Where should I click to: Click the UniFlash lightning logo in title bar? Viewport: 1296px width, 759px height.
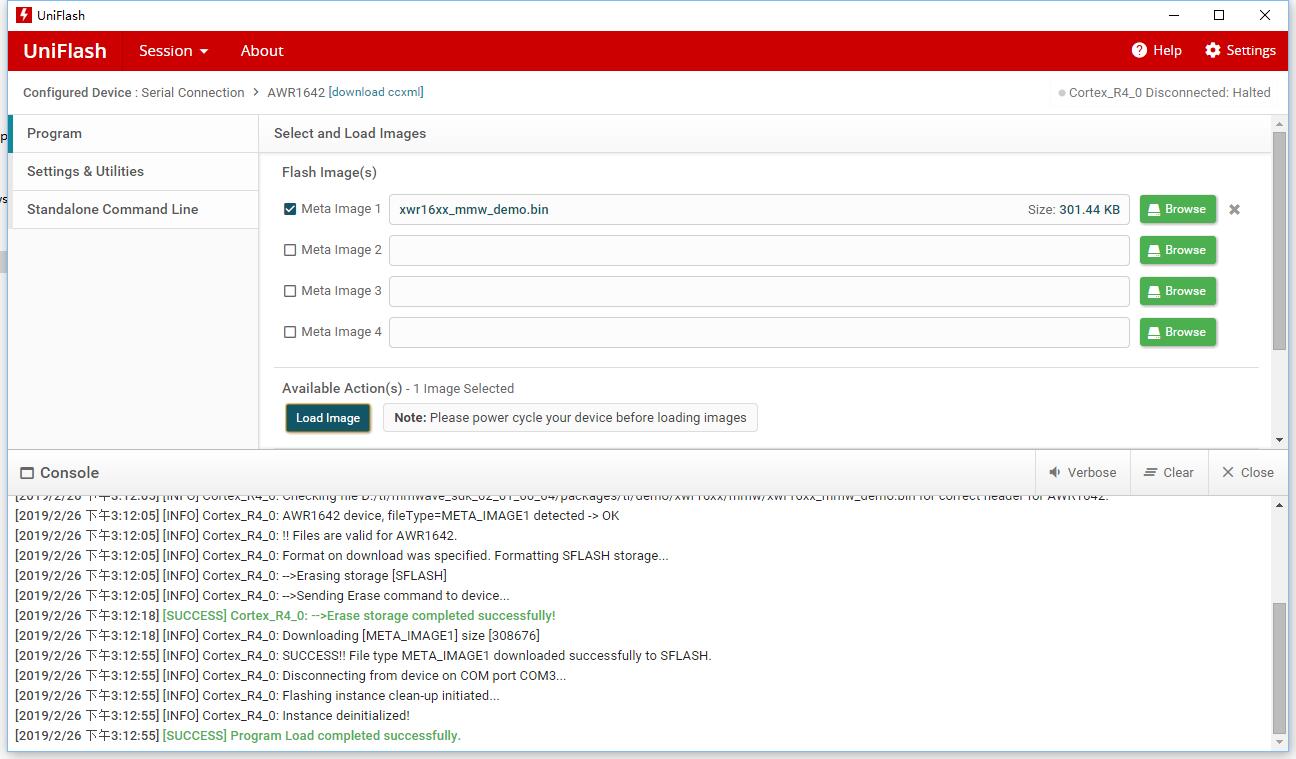point(24,15)
